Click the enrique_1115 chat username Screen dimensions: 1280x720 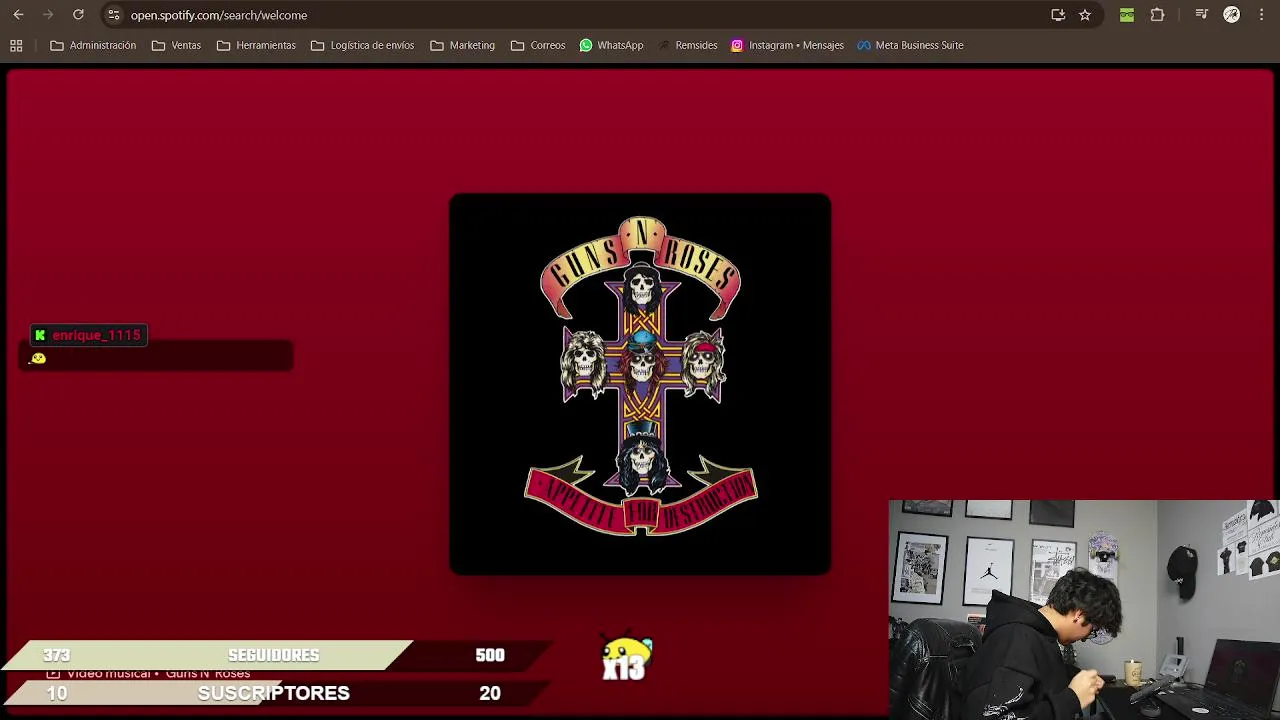tap(96, 335)
